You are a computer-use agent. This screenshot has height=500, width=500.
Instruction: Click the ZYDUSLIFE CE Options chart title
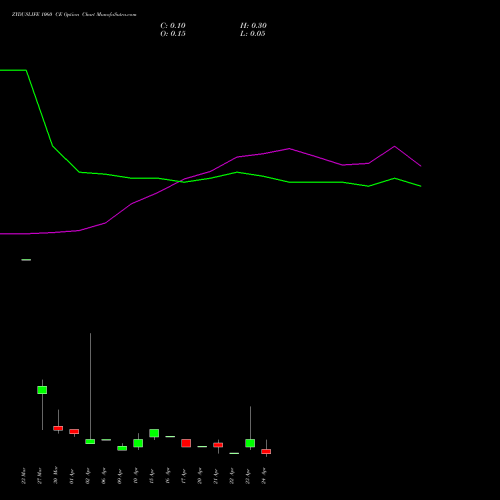click(x=74, y=14)
